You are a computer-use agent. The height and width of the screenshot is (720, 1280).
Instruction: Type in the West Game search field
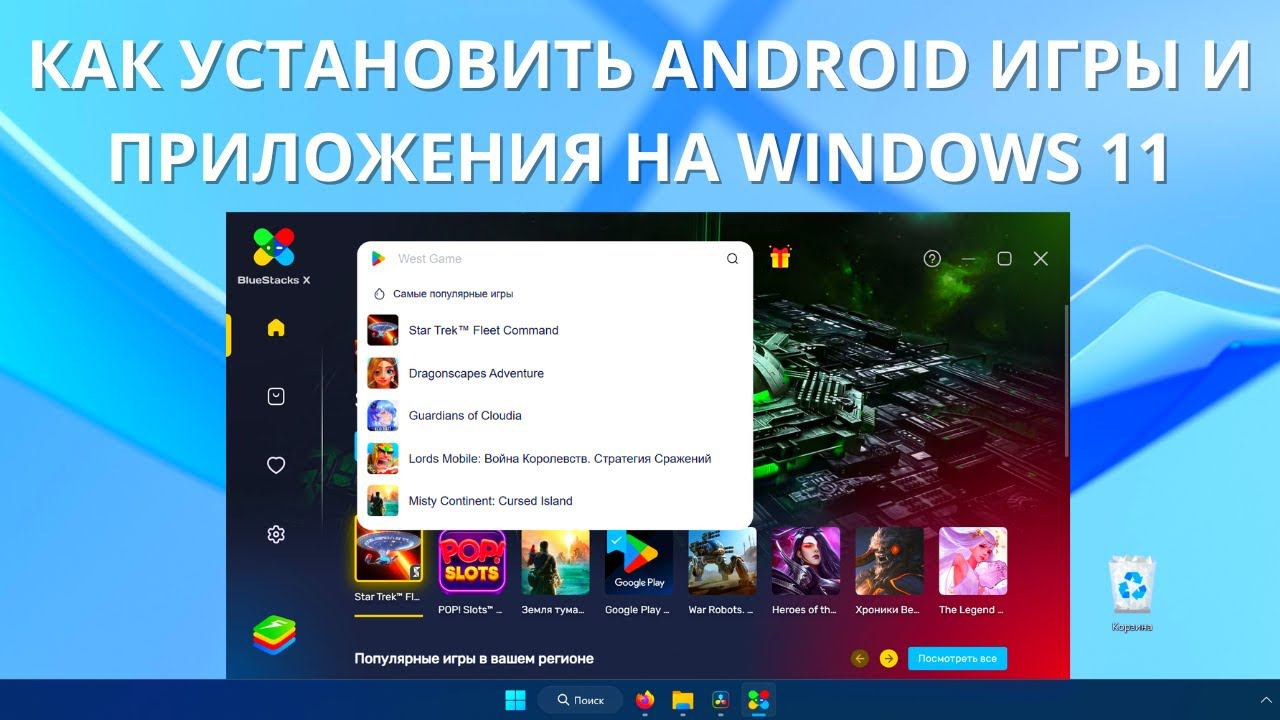coord(555,258)
